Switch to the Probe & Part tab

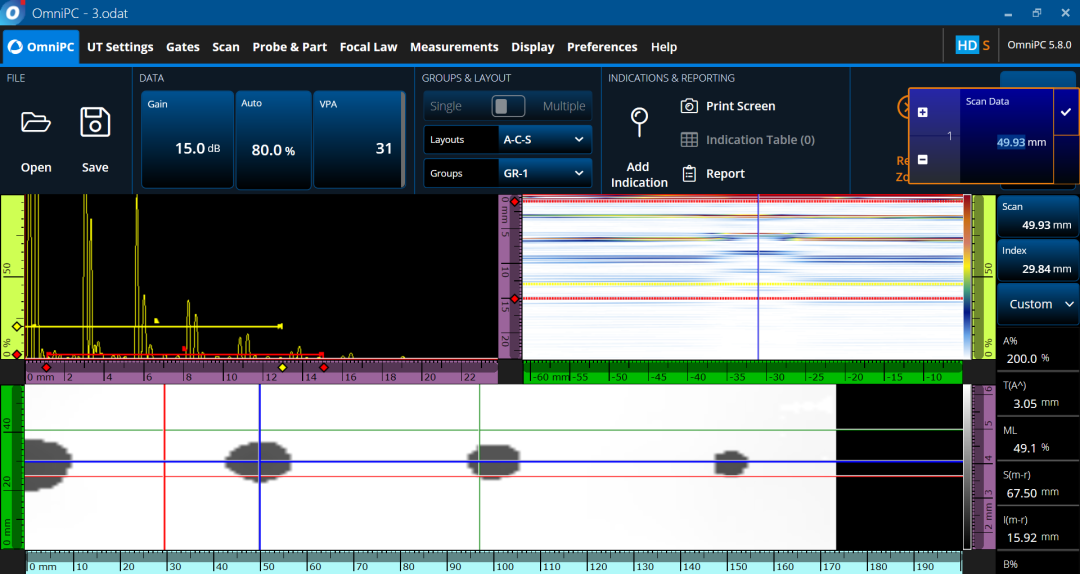pyautogui.click(x=289, y=47)
